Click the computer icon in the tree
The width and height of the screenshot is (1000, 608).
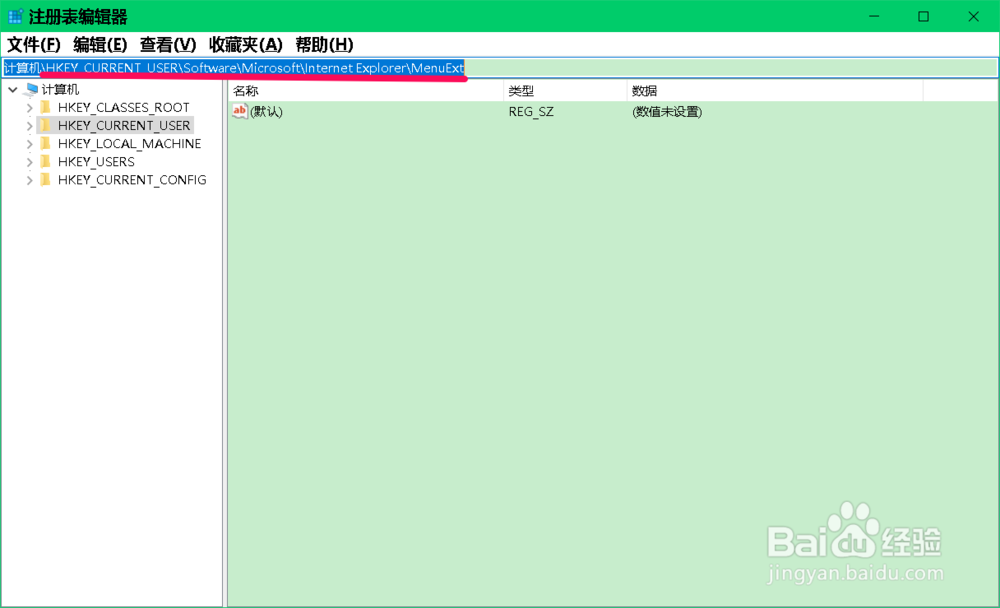(x=31, y=89)
